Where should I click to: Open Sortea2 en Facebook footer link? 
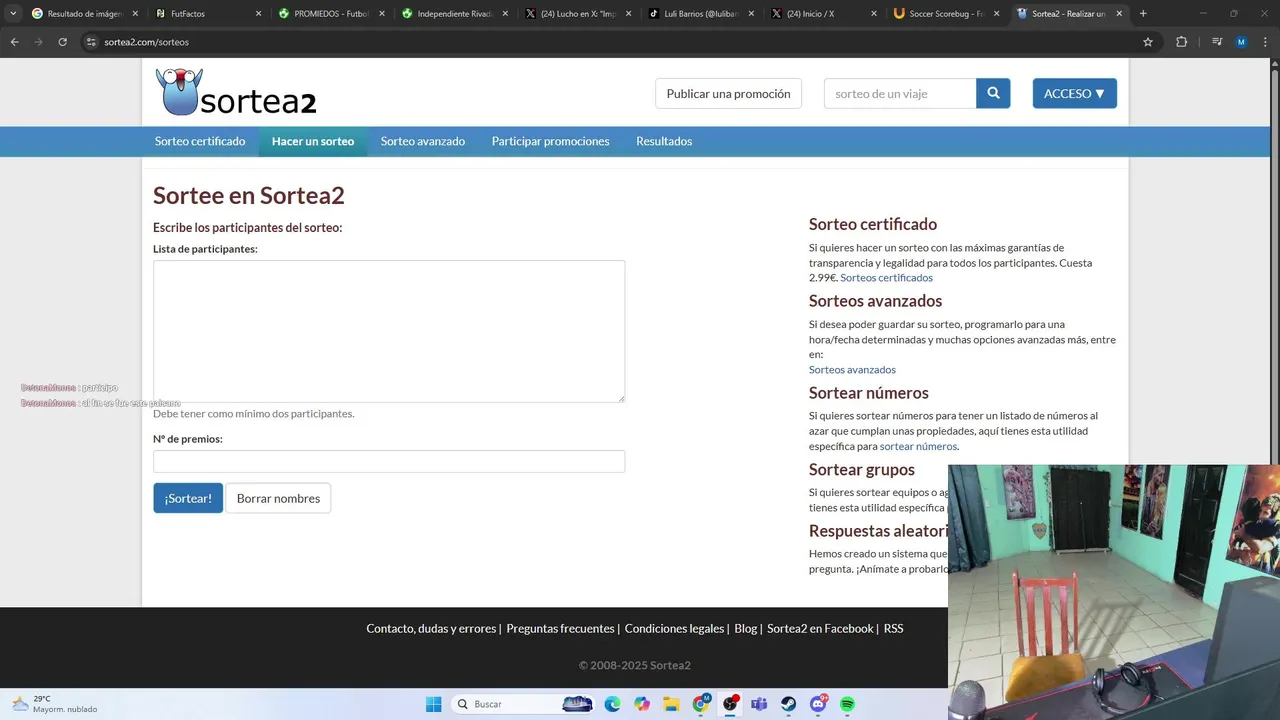(x=820, y=629)
